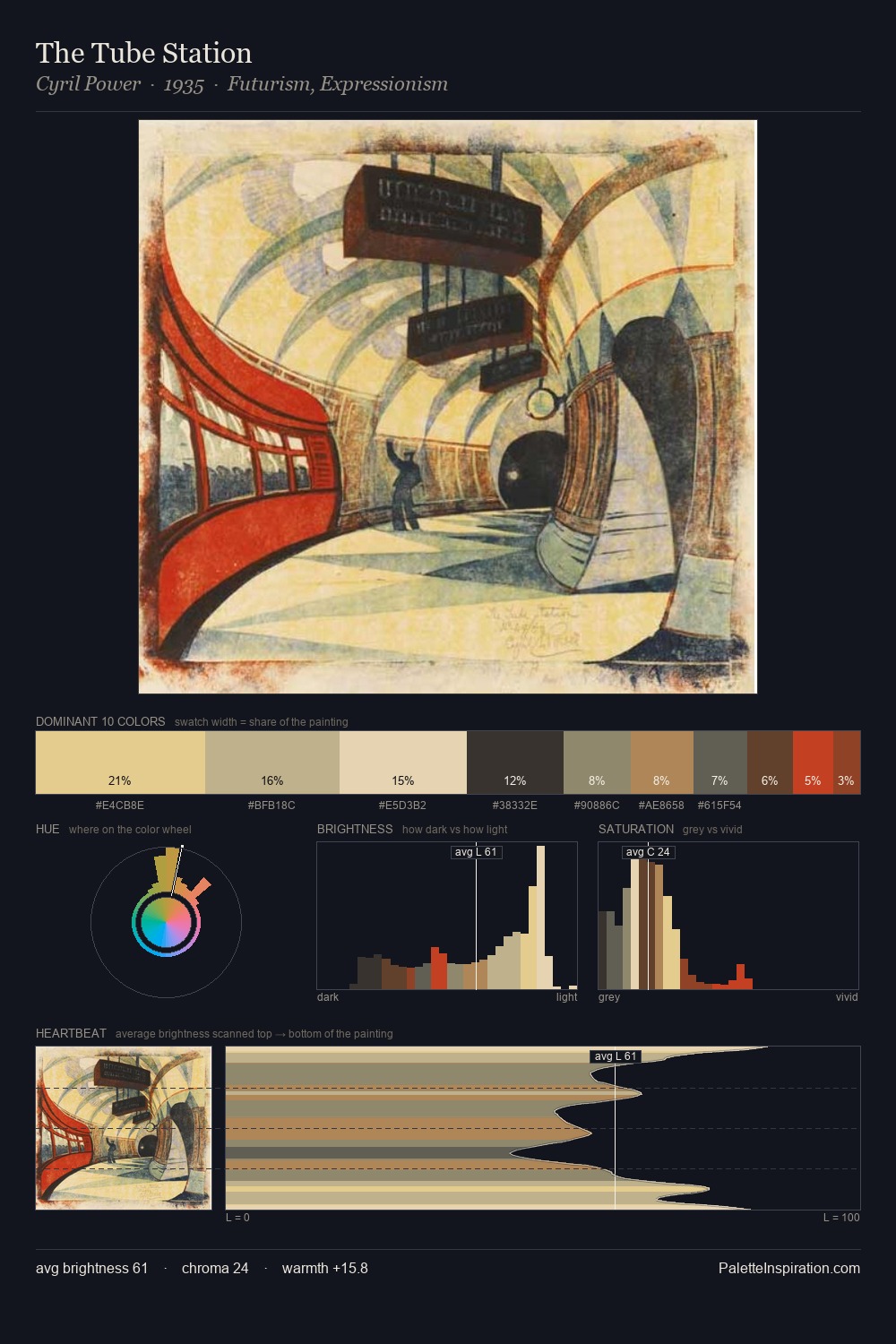Click "how dark vs how light" caption
Viewport: 896px width, 1344px height.
pos(455,830)
